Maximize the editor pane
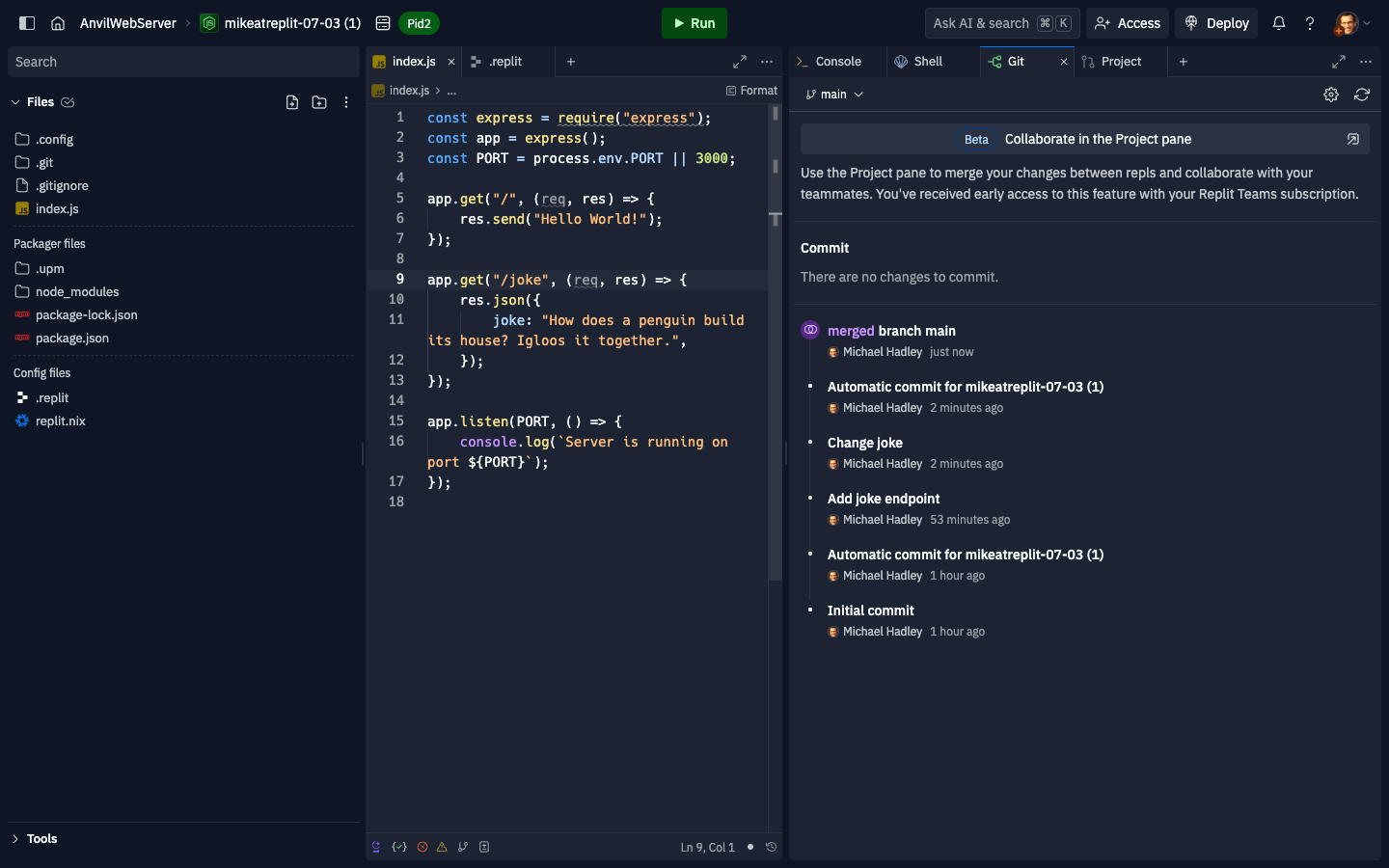 (740, 62)
